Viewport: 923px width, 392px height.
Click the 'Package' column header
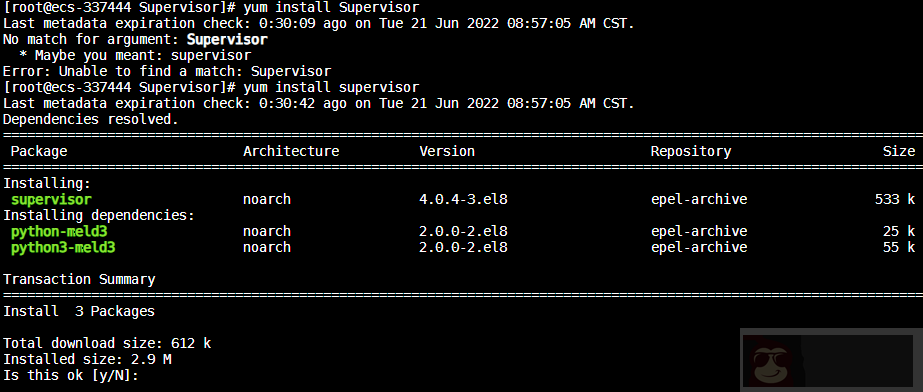click(x=39, y=151)
